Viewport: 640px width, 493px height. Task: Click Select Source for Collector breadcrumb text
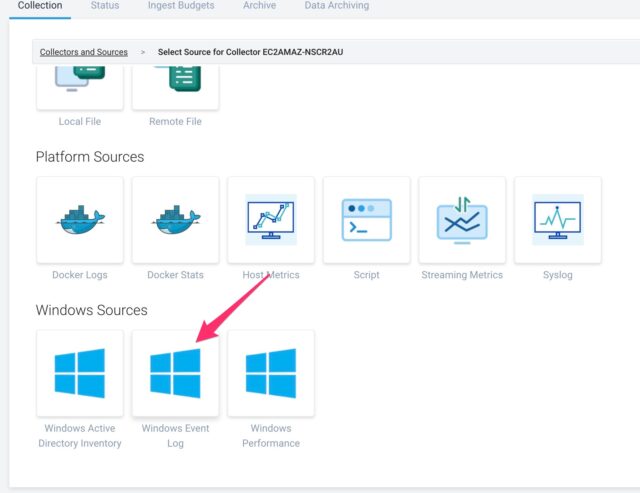tap(250, 52)
